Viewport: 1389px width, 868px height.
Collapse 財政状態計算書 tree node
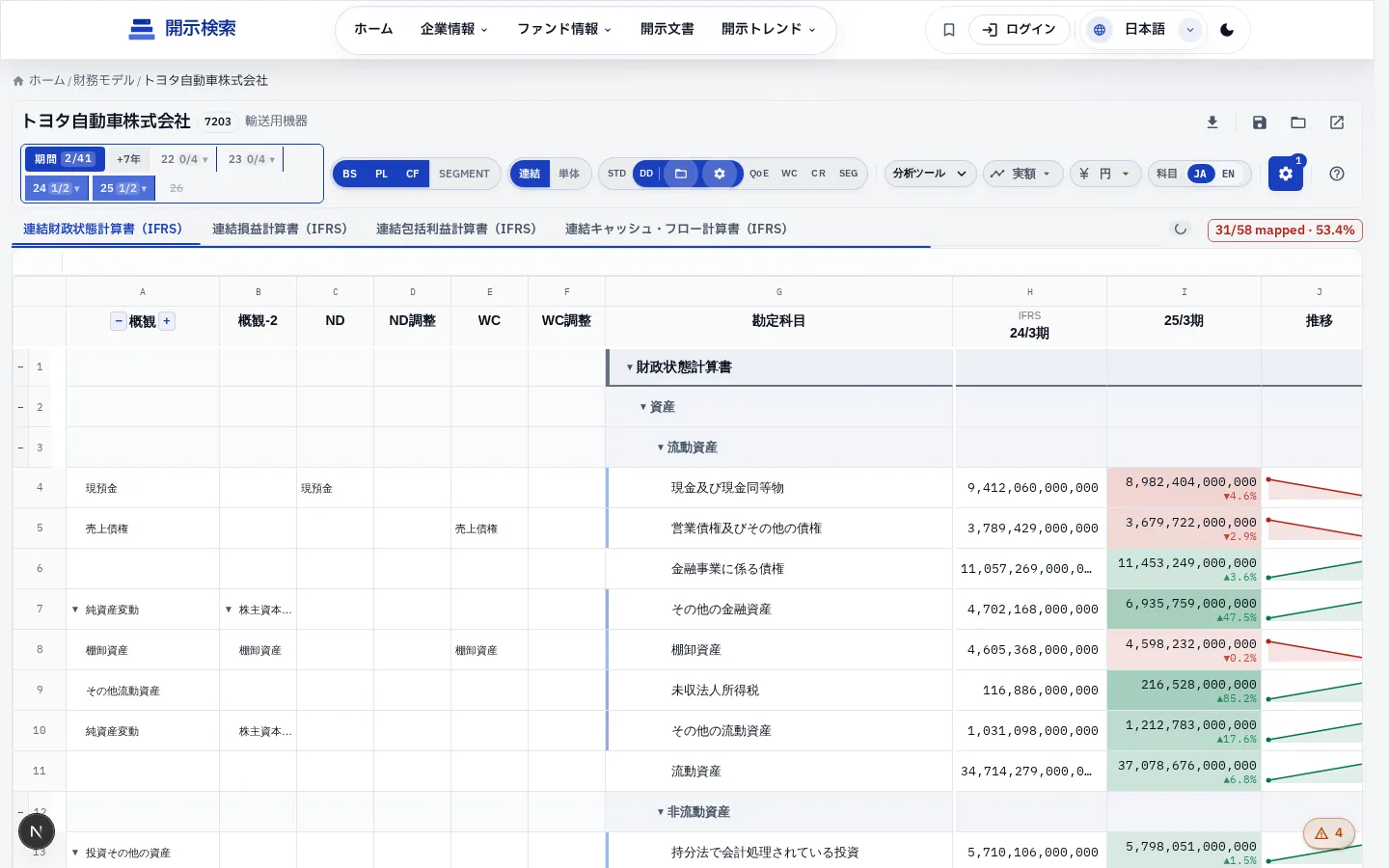click(x=630, y=367)
